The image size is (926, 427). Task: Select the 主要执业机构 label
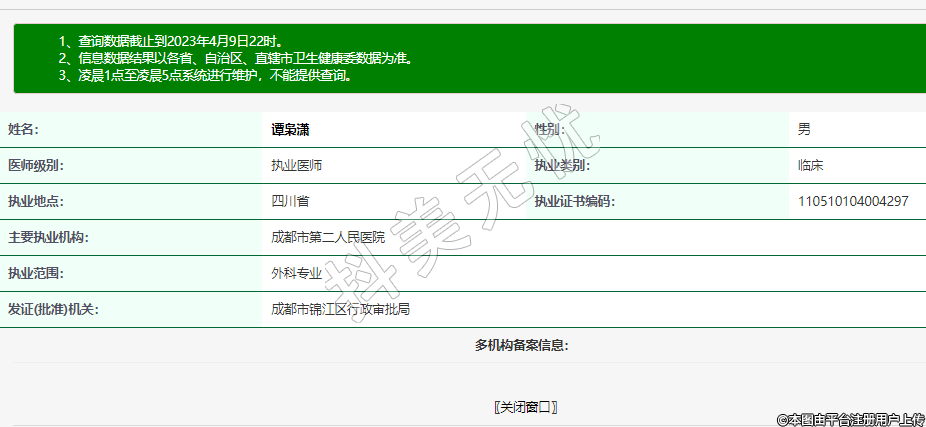point(48,238)
